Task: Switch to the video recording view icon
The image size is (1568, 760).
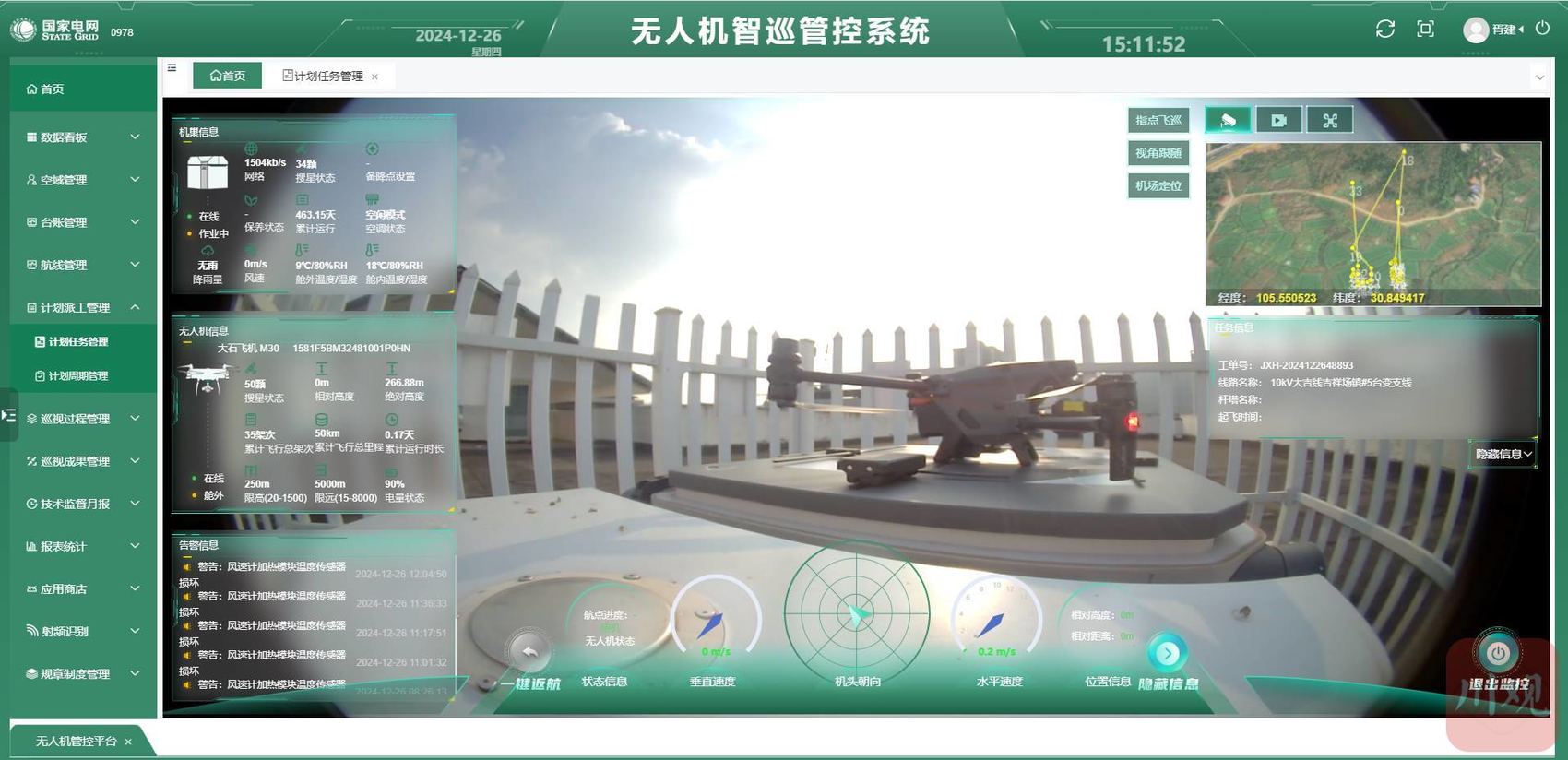Action: coord(1278,120)
